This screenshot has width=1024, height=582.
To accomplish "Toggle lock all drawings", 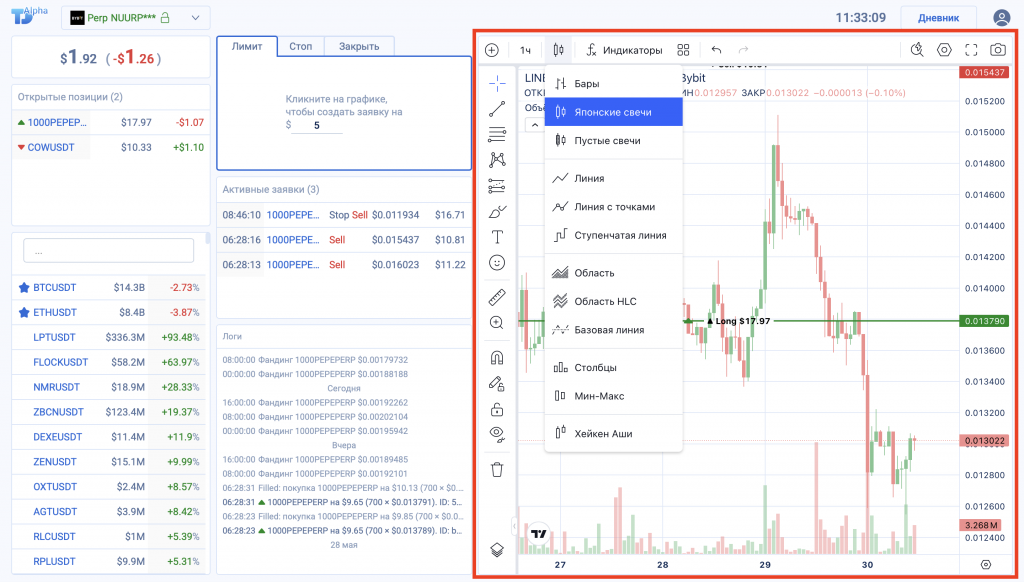I will (497, 410).
